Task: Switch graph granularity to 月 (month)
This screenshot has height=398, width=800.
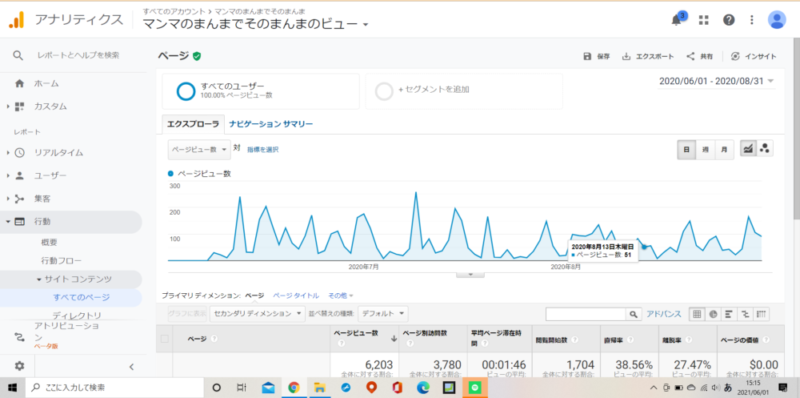Action: pos(724,150)
